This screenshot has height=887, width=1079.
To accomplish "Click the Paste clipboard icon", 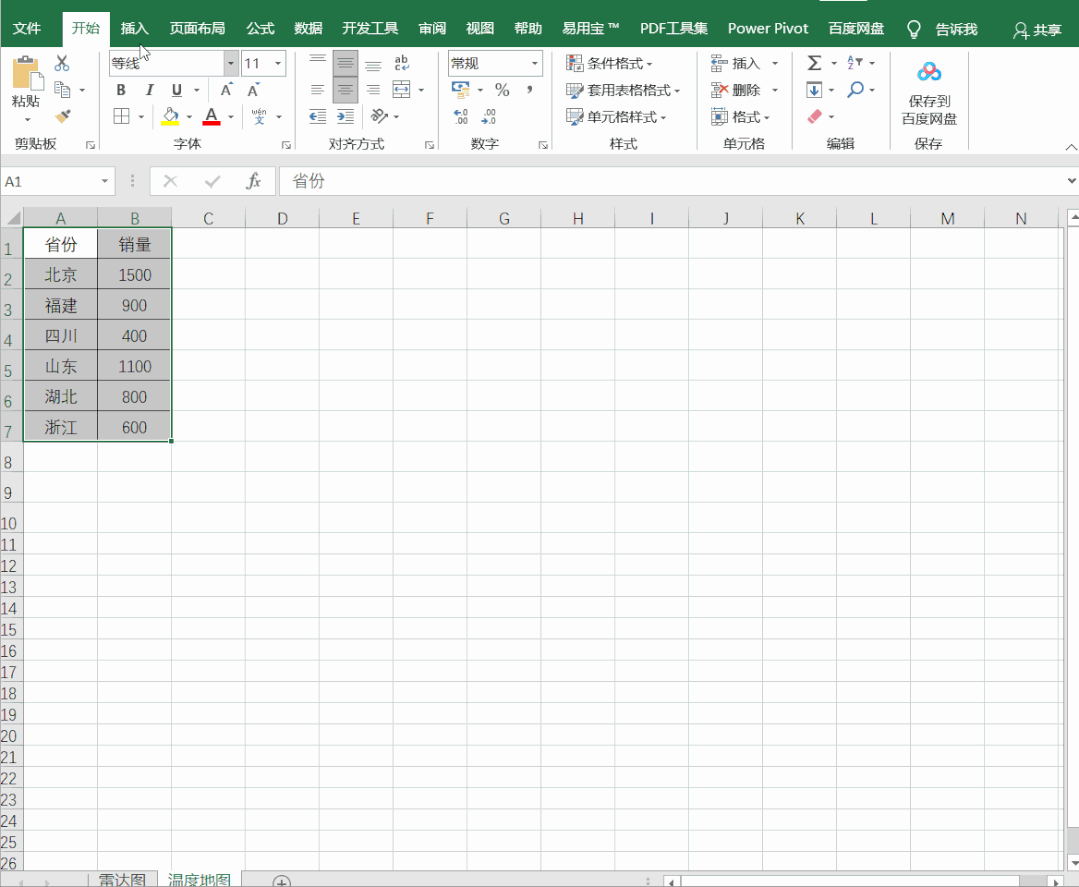I will pyautogui.click(x=27, y=74).
